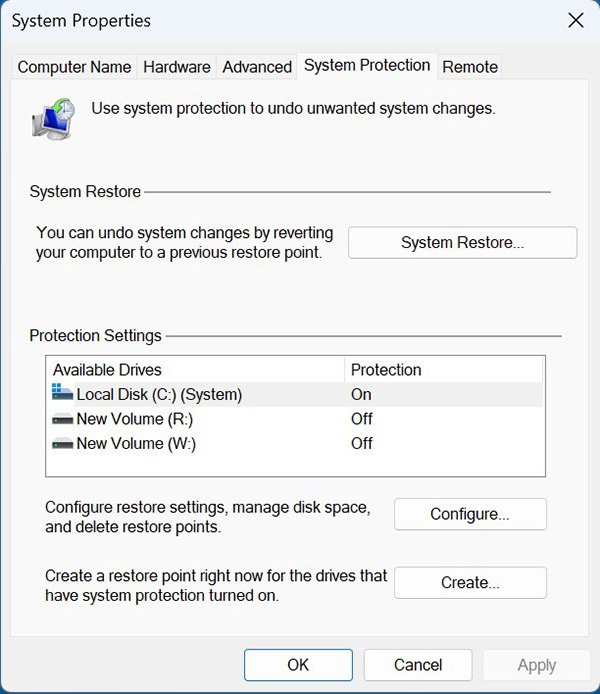Screen dimensions: 600x694
Task: Select the Local Disk (C:) (System) row
Action: 160,394
